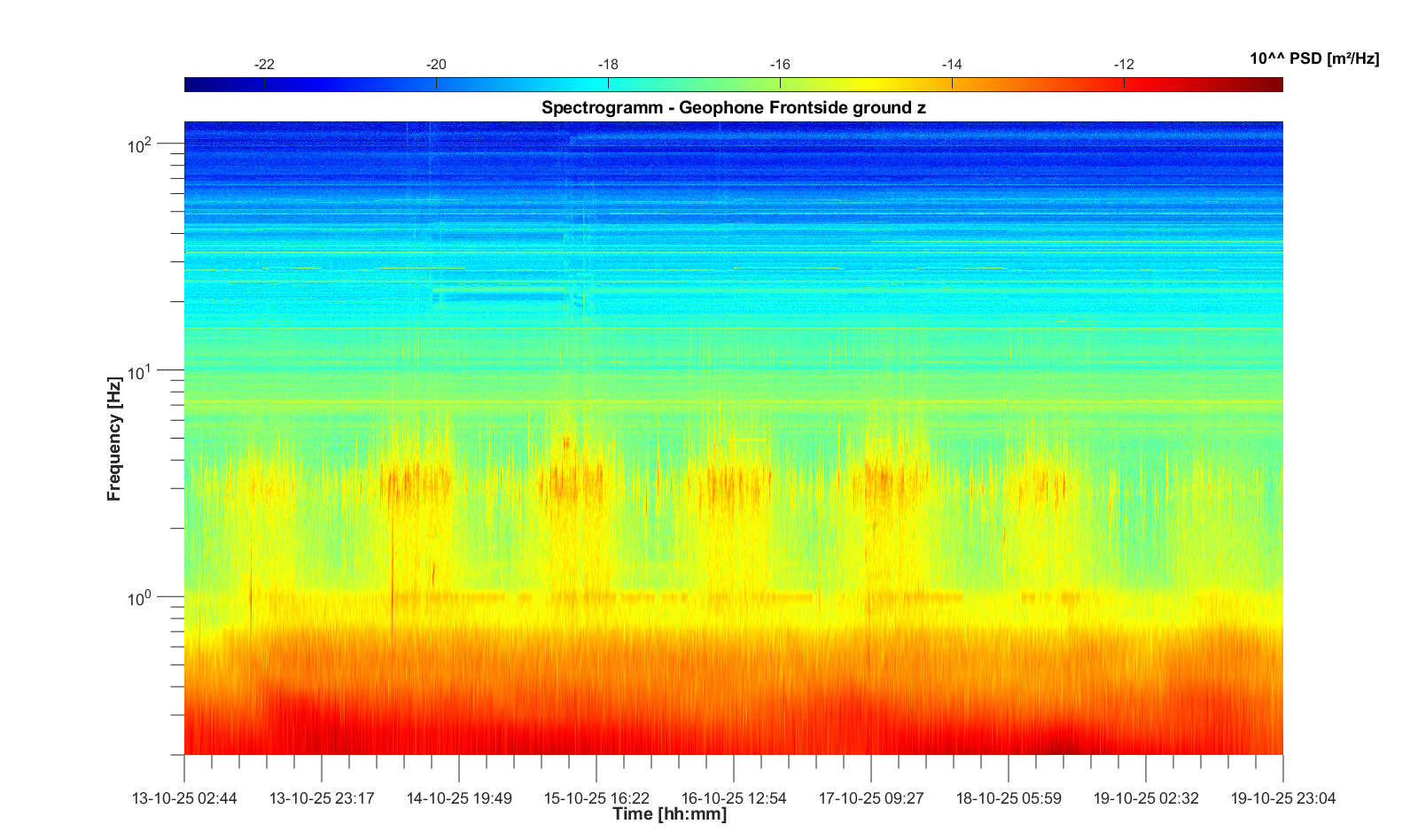Select the -18 colorbar tick label

coord(608,65)
